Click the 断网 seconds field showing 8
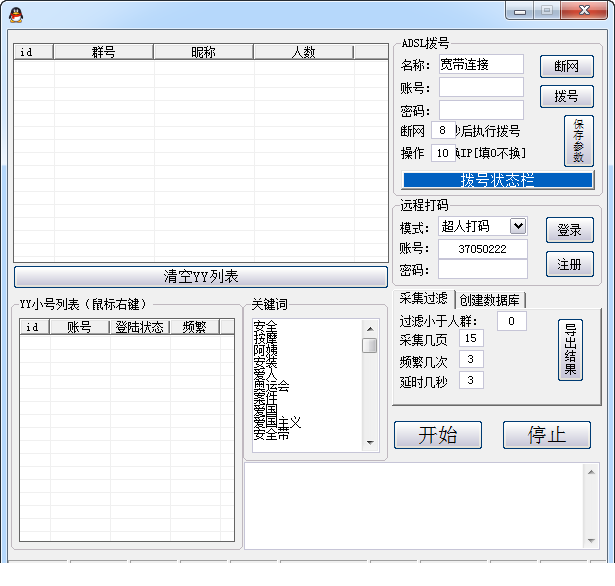The image size is (615, 586). pyautogui.click(x=442, y=130)
